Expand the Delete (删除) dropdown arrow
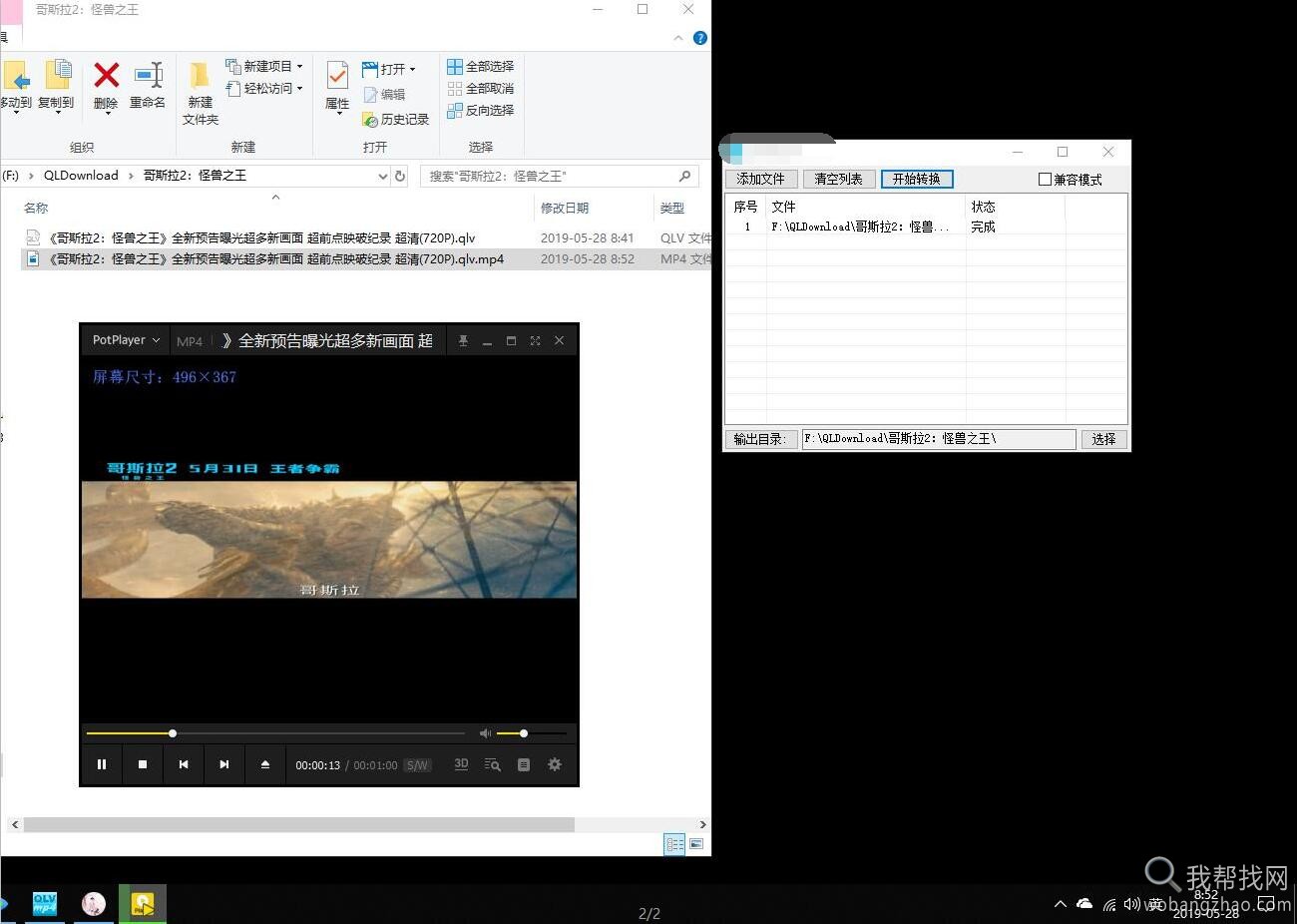Image resolution: width=1297 pixels, height=924 pixels. (107, 113)
